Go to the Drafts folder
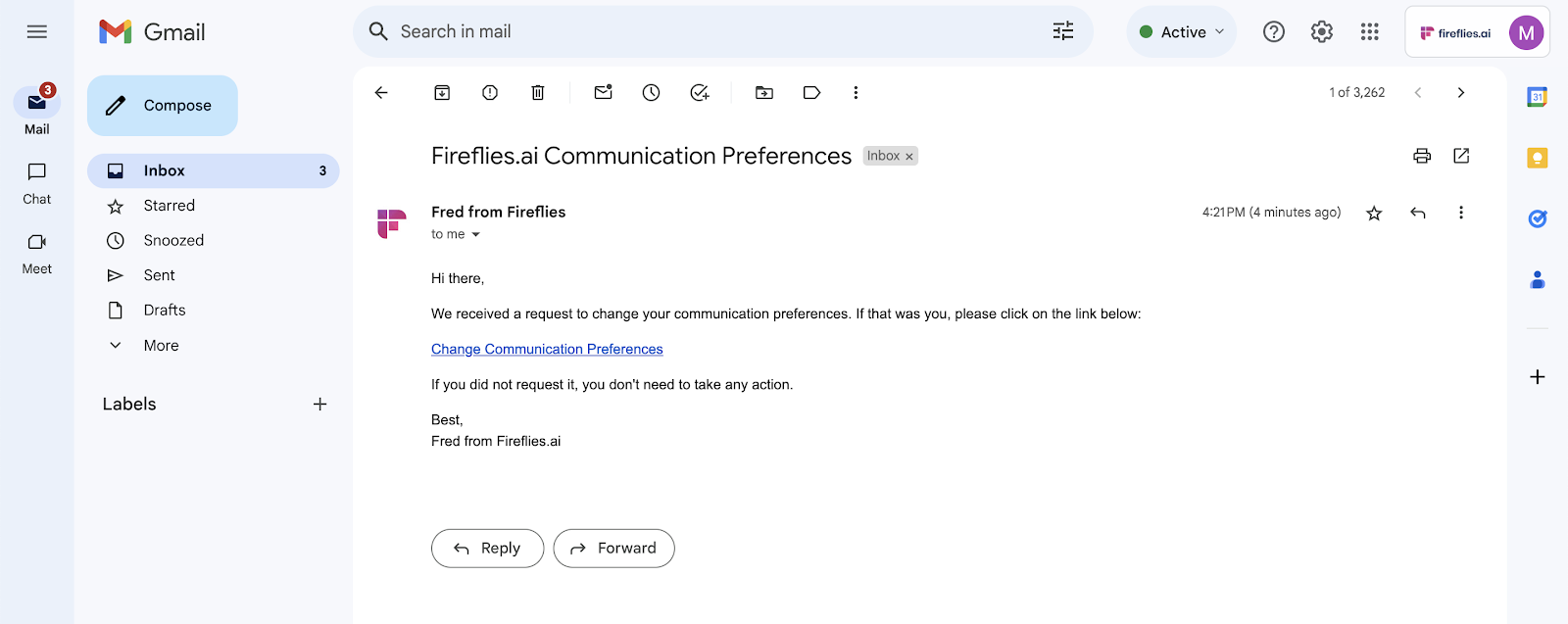The image size is (1568, 624). (x=164, y=311)
